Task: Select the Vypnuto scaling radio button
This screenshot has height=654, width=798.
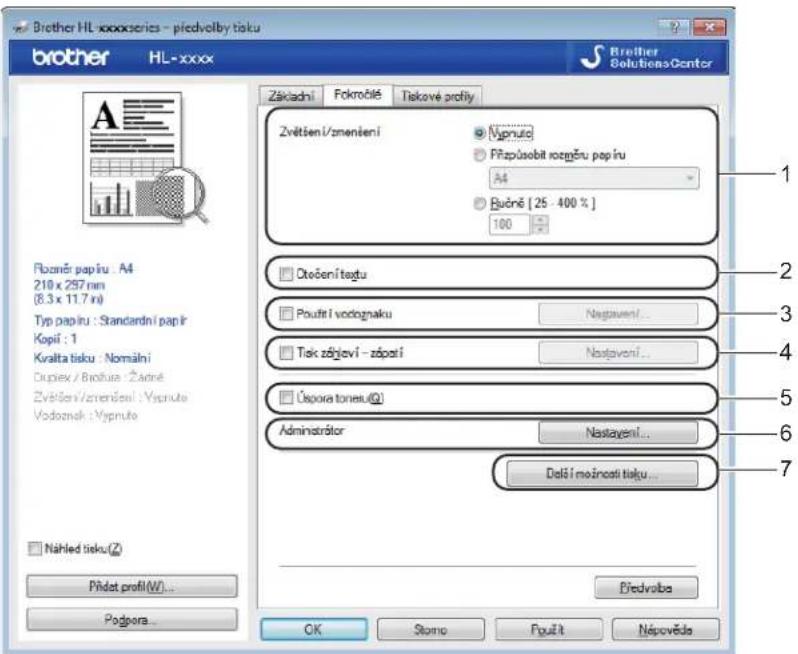Action: pos(479,133)
